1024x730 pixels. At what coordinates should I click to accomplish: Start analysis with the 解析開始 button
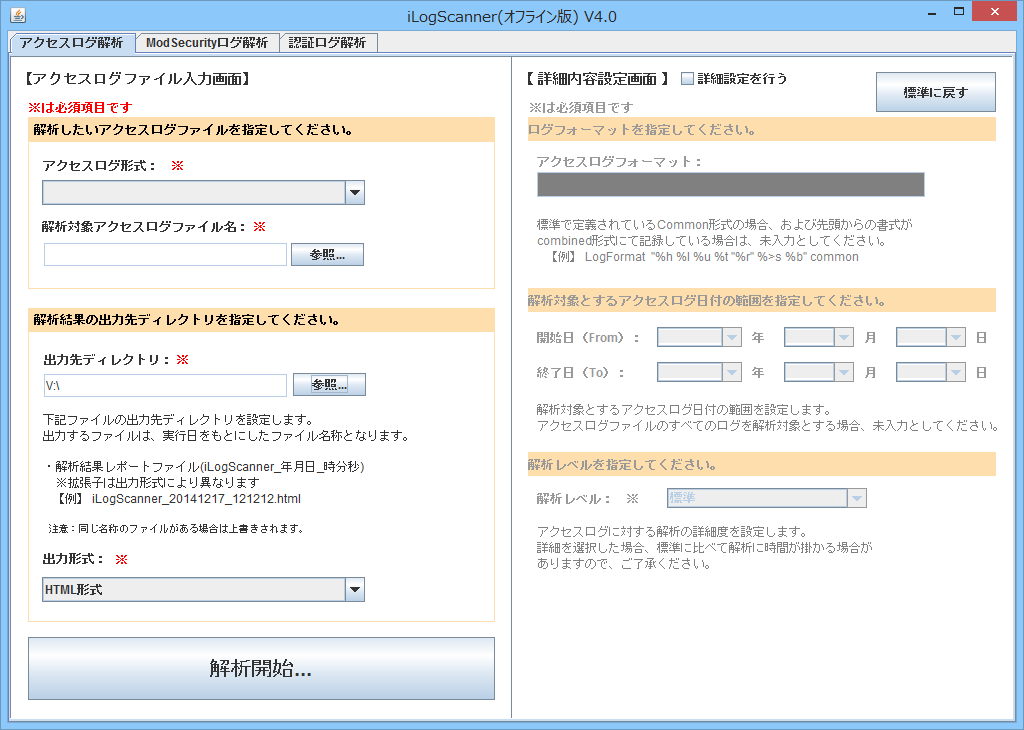(261, 668)
